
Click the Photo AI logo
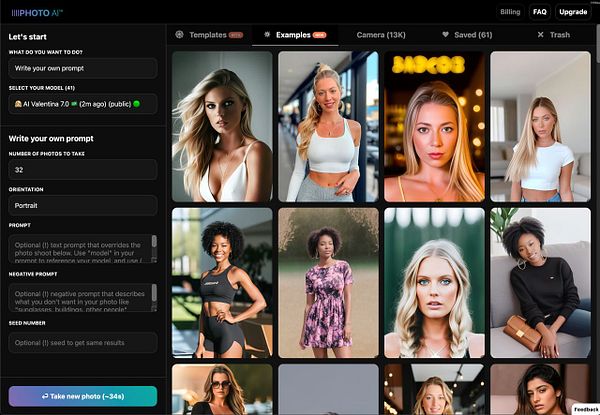37,13
